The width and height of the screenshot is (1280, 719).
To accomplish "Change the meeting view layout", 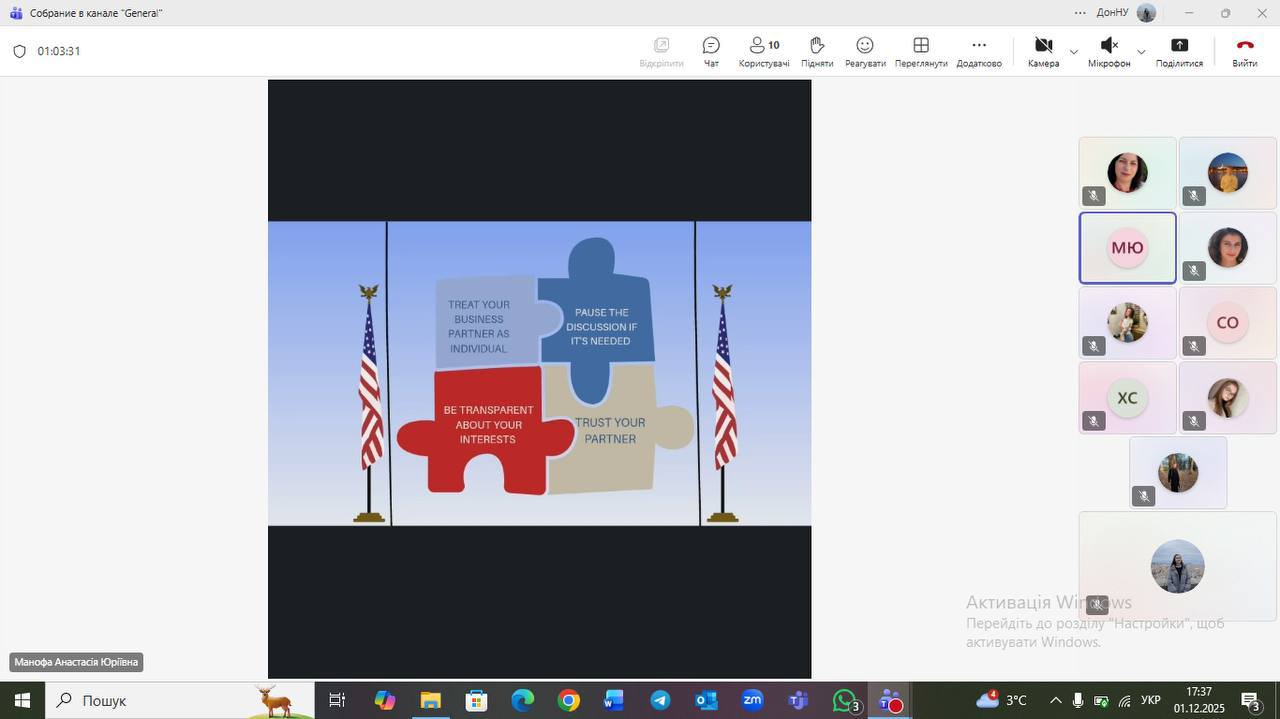I will (921, 51).
